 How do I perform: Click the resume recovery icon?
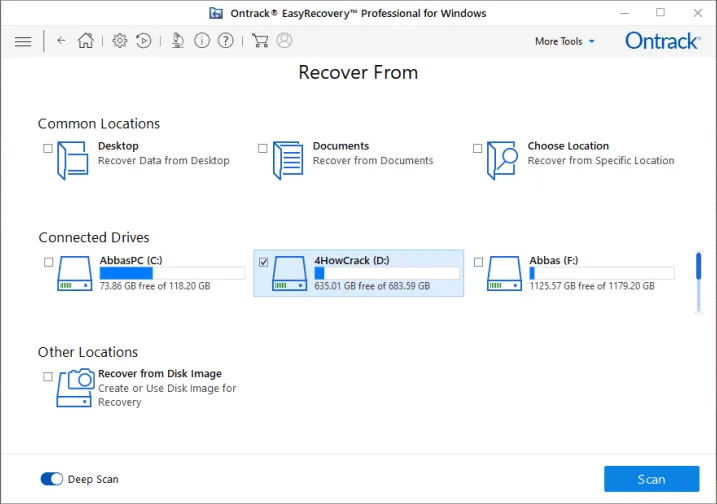point(144,41)
